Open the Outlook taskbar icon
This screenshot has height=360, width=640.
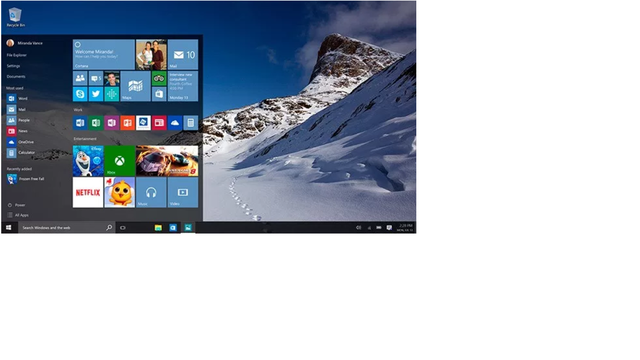tap(173, 227)
